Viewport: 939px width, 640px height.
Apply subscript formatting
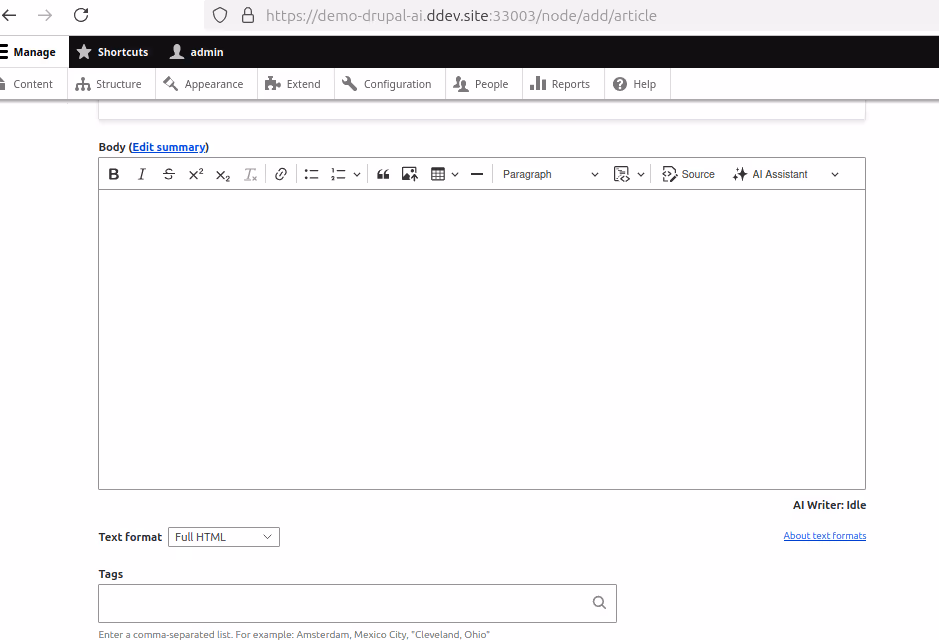tap(223, 174)
